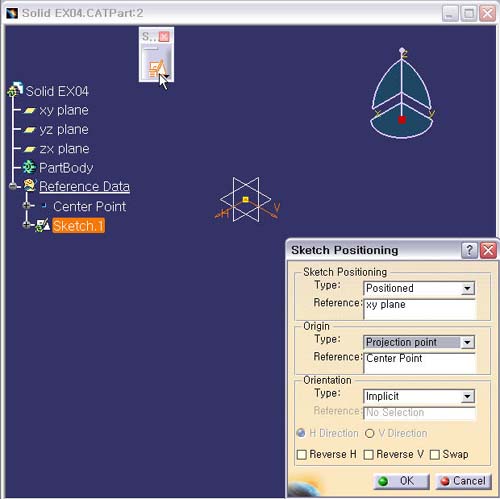Enable the Reverse V checkbox
500x499 pixels.
pos(368,455)
